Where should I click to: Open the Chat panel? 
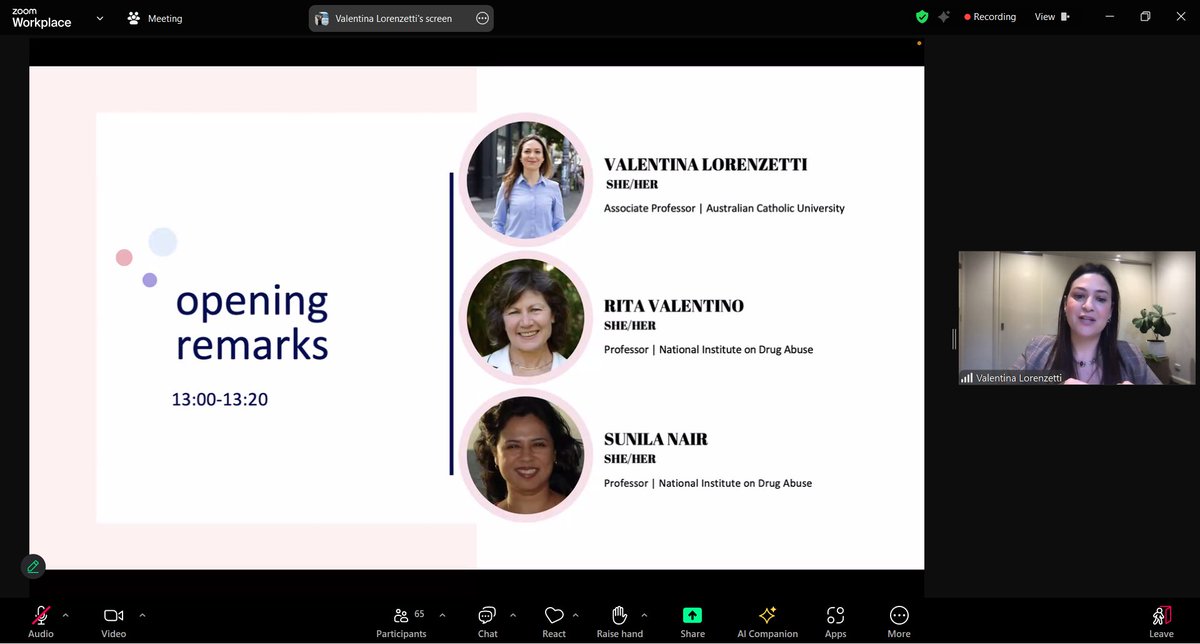pyautogui.click(x=487, y=620)
